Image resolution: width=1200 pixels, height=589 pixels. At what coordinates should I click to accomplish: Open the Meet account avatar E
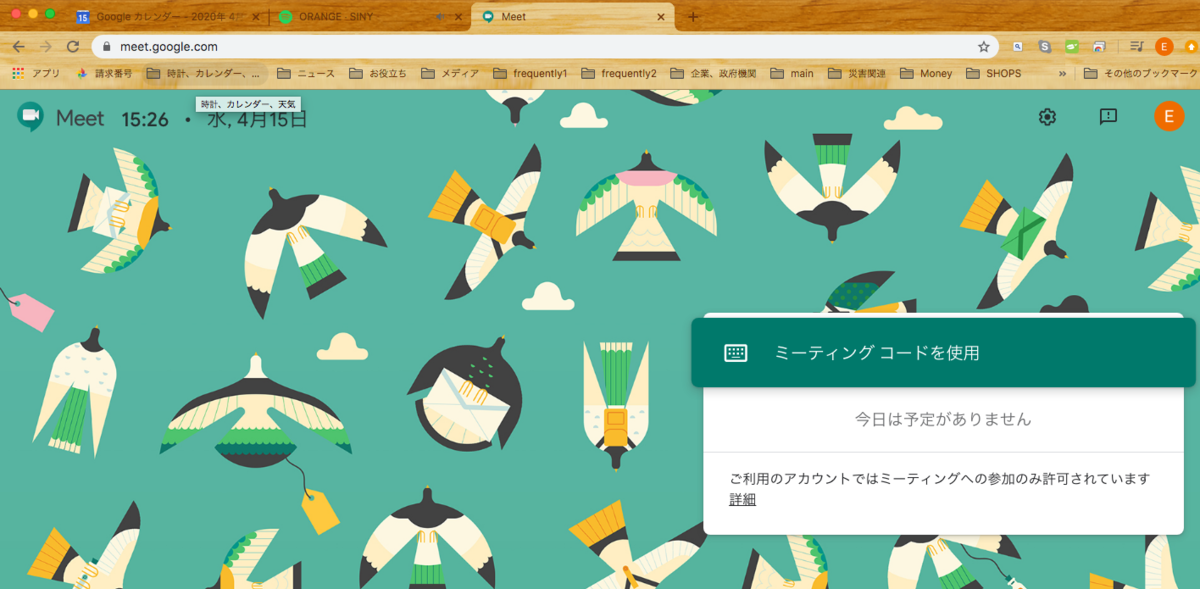coord(1168,116)
